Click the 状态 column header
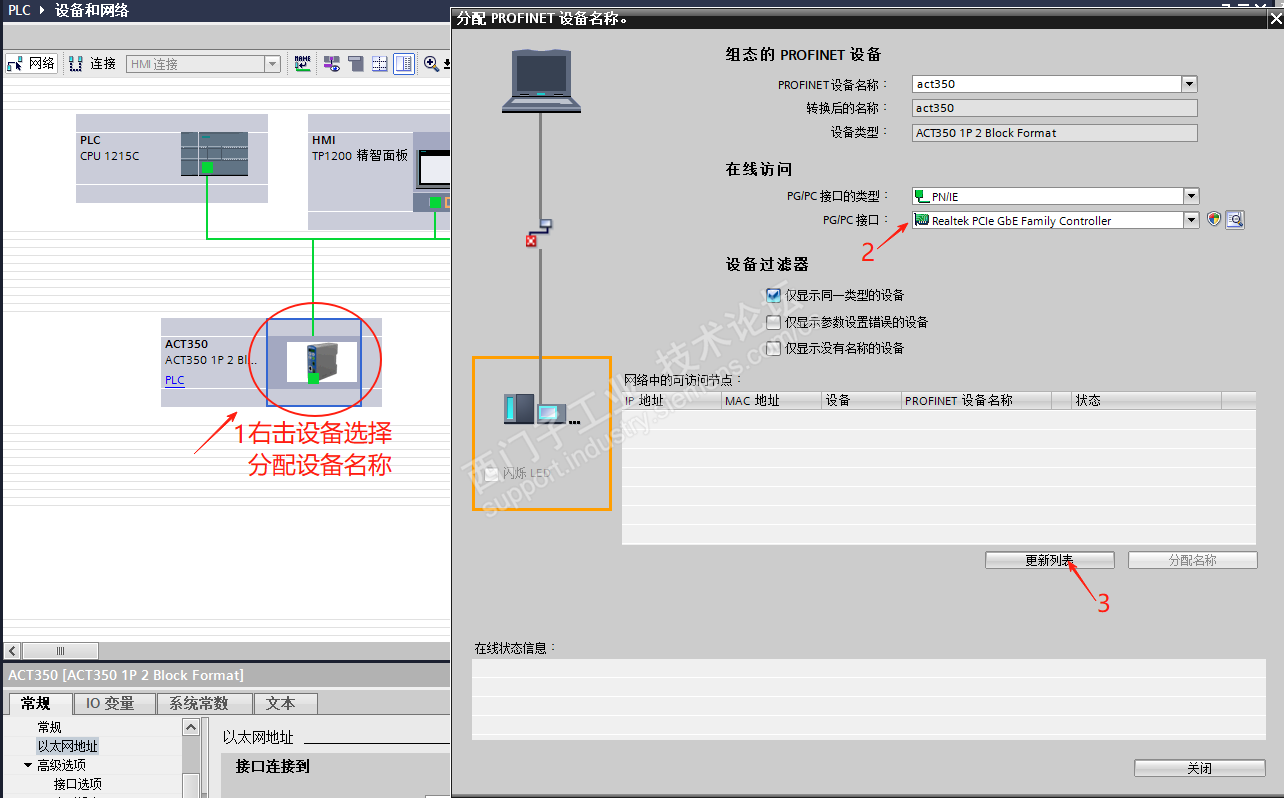1284x798 pixels. (1146, 400)
